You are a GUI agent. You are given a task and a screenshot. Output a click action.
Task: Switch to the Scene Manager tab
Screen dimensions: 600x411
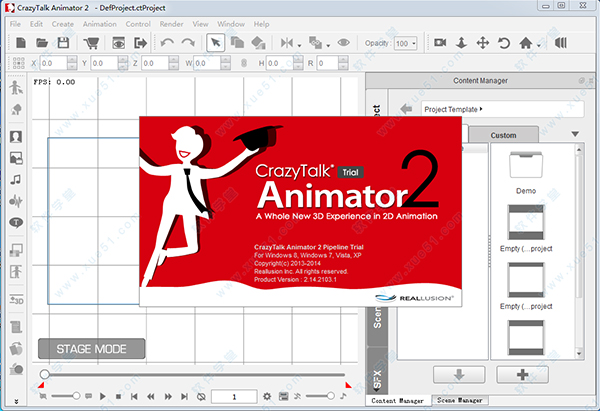point(460,400)
